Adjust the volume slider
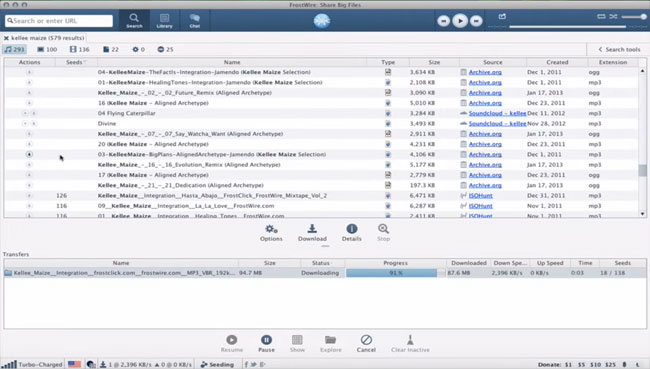Image resolution: width=650 pixels, height=369 pixels. 634,17
